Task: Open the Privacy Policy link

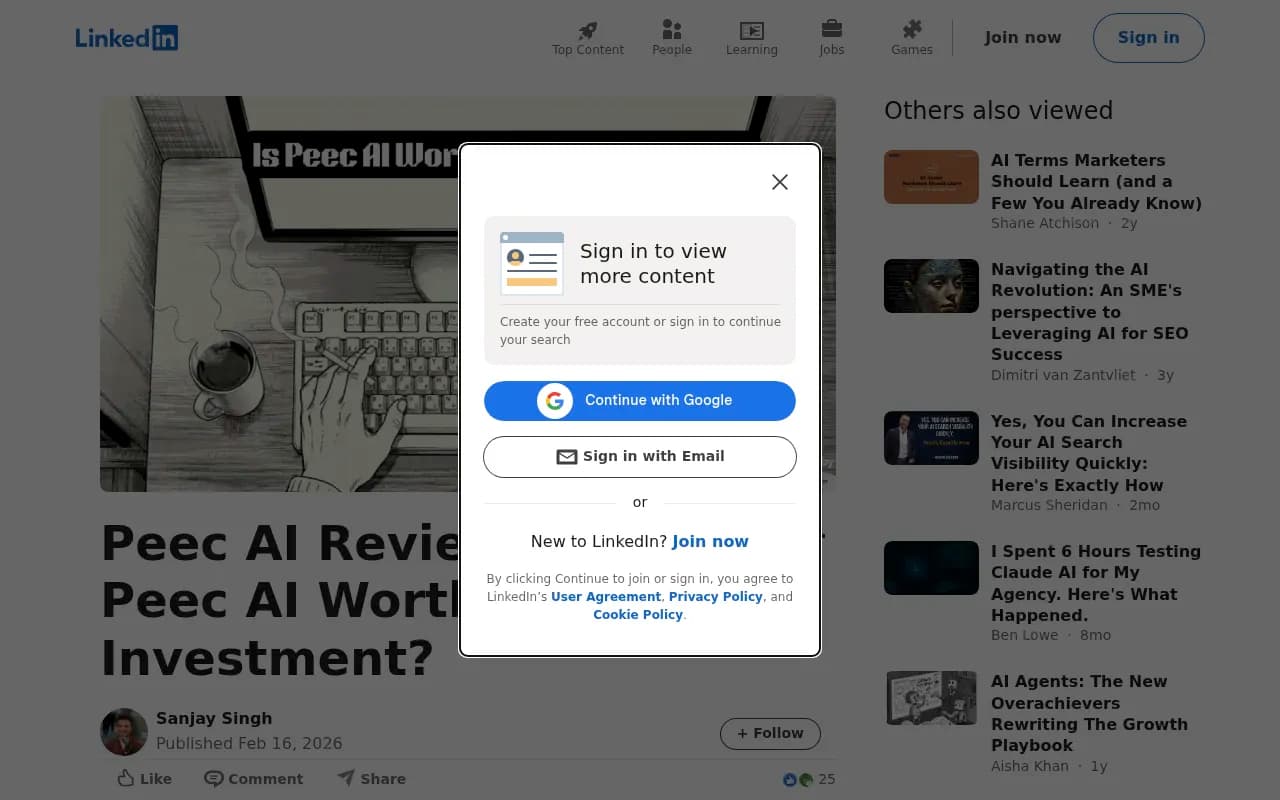Action: (x=716, y=597)
